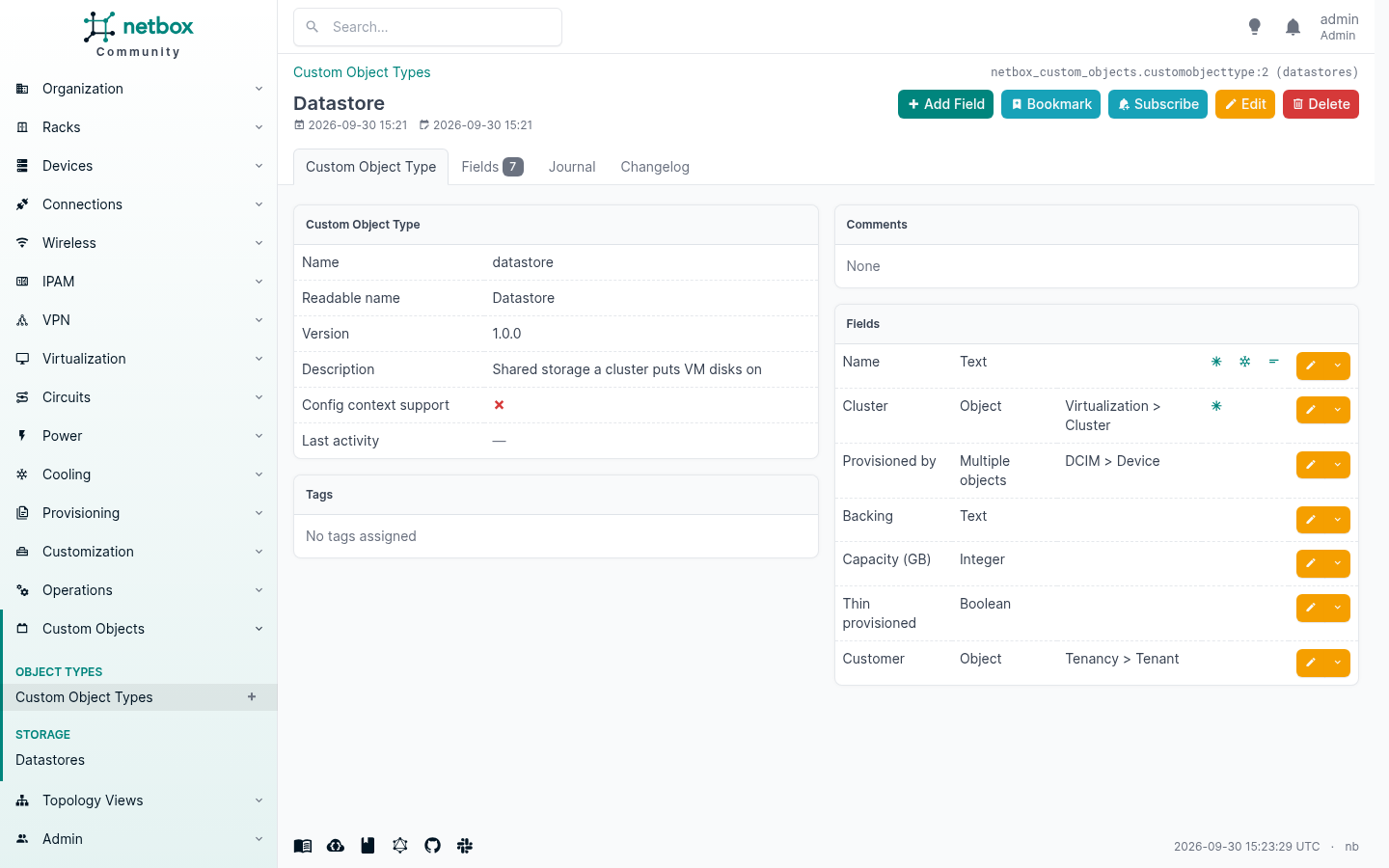Click the plus icon beside Custom Object Types

point(252,696)
